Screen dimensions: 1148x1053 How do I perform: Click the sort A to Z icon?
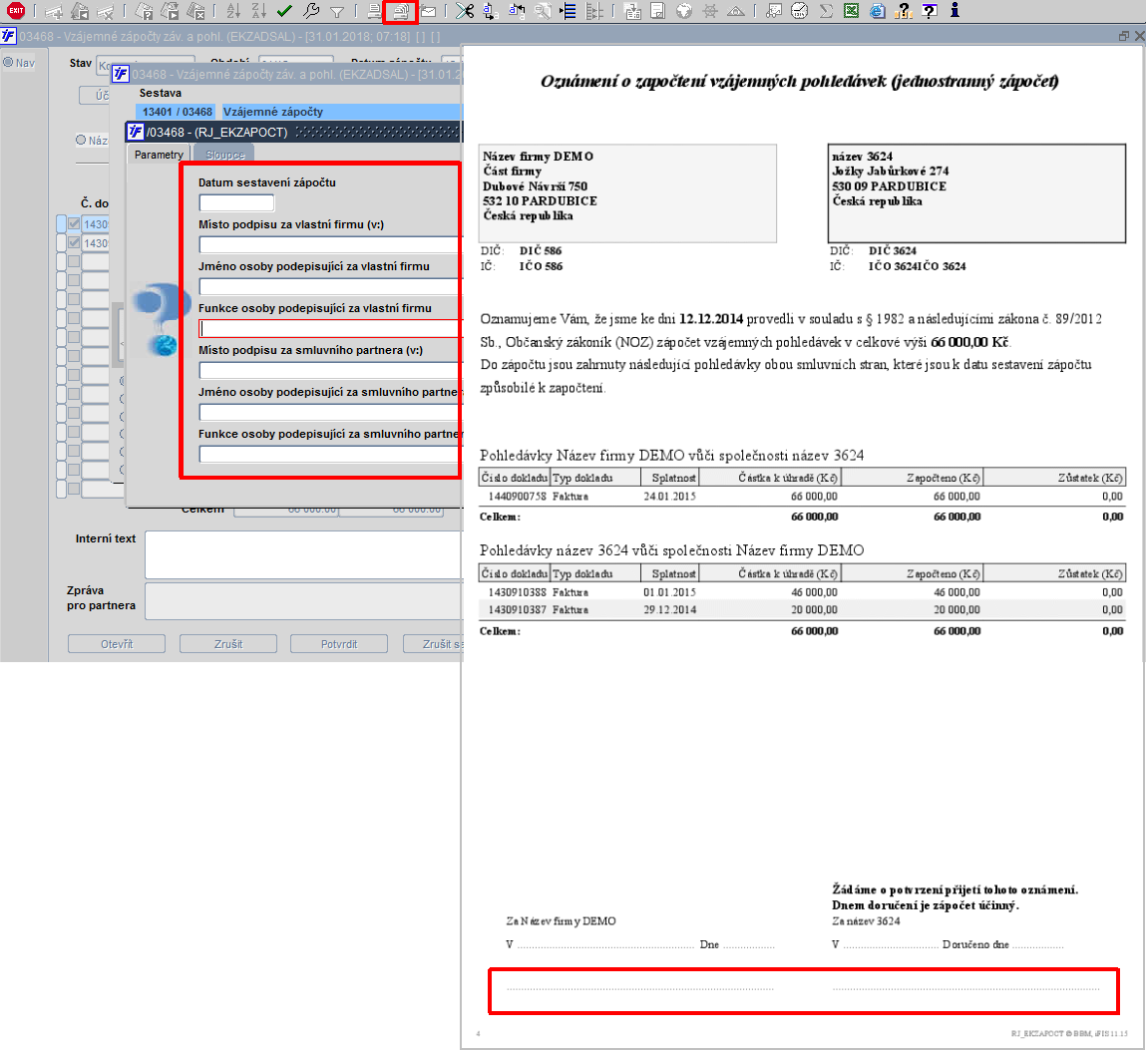click(232, 11)
